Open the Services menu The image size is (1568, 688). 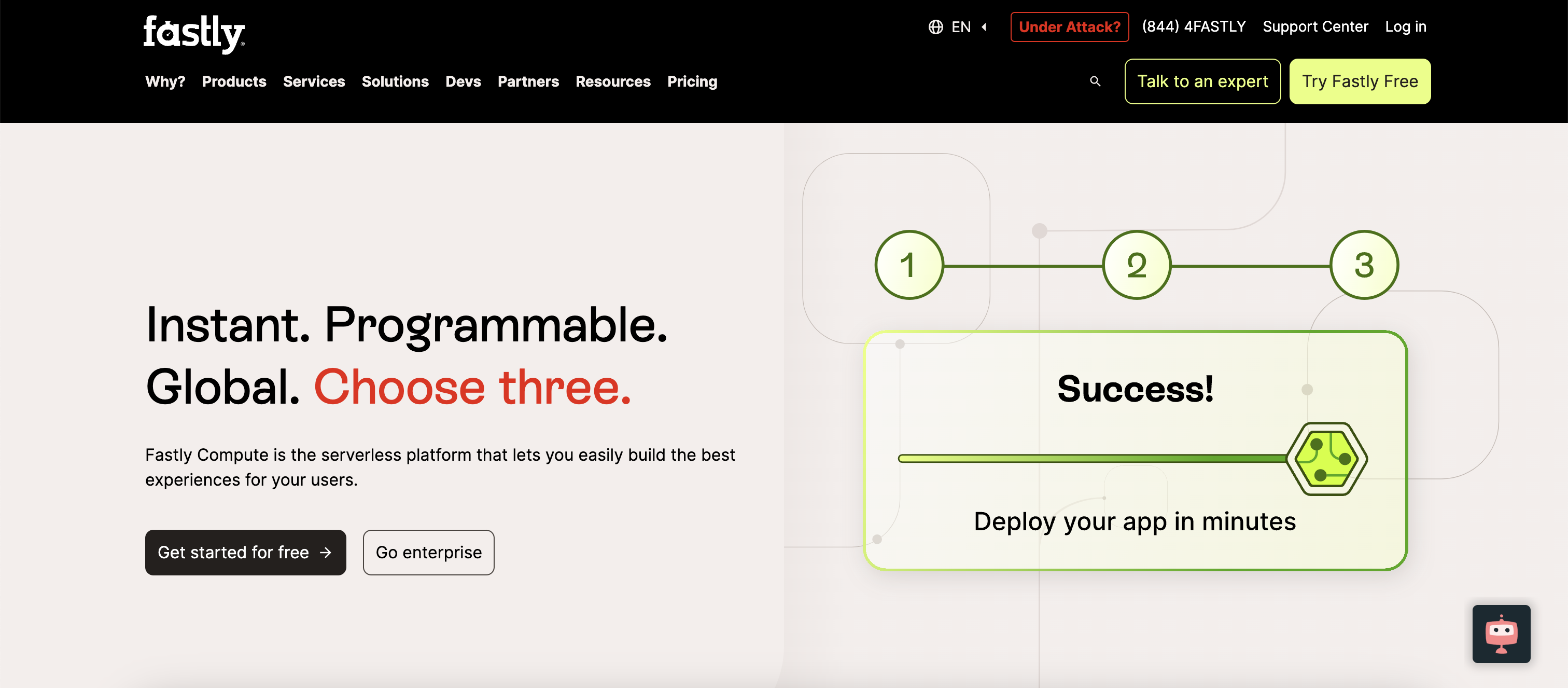[314, 81]
